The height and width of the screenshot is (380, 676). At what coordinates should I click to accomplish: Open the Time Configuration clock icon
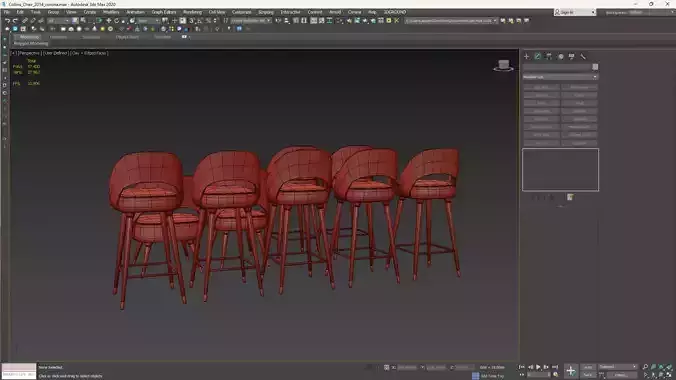[x=556, y=374]
